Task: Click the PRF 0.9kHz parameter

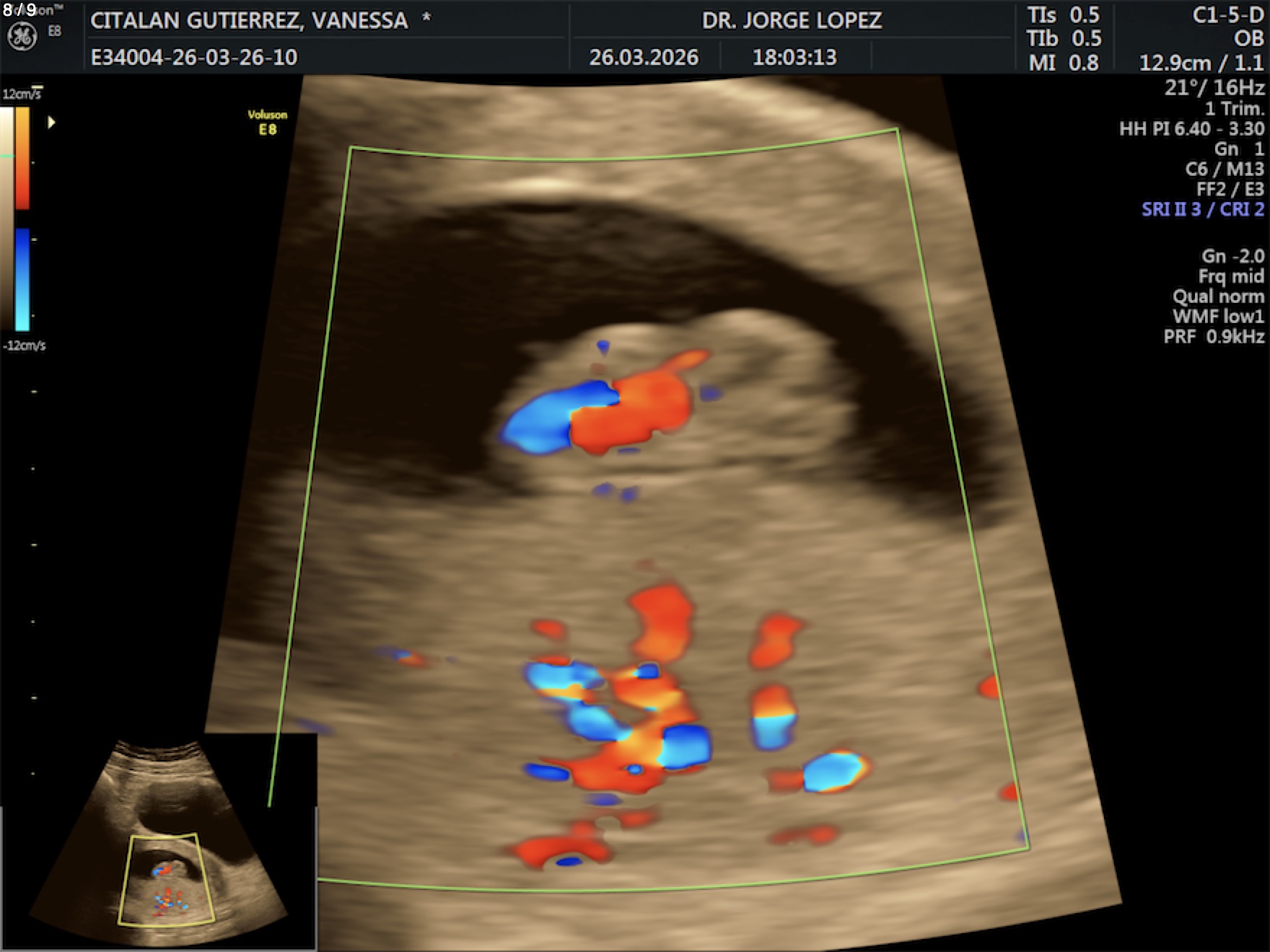Action: pyautogui.click(x=1214, y=337)
